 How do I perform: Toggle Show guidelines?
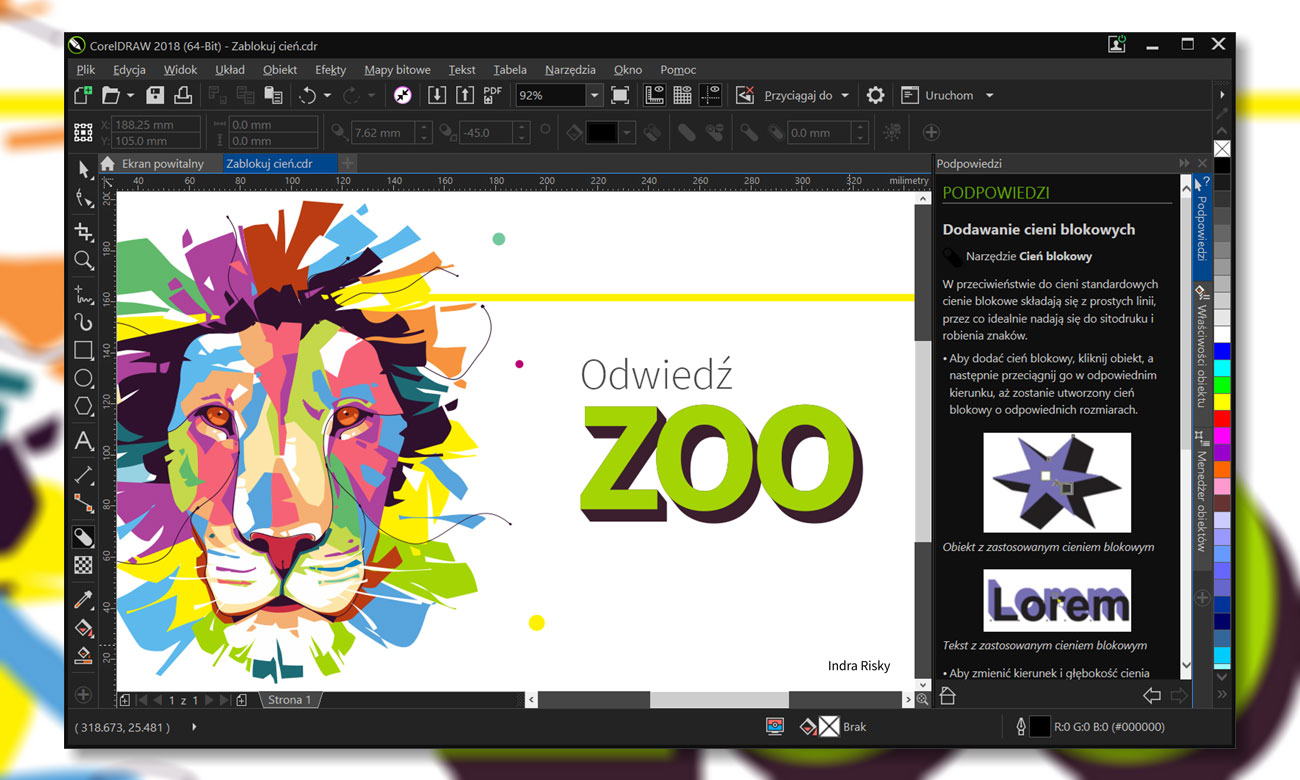(711, 95)
